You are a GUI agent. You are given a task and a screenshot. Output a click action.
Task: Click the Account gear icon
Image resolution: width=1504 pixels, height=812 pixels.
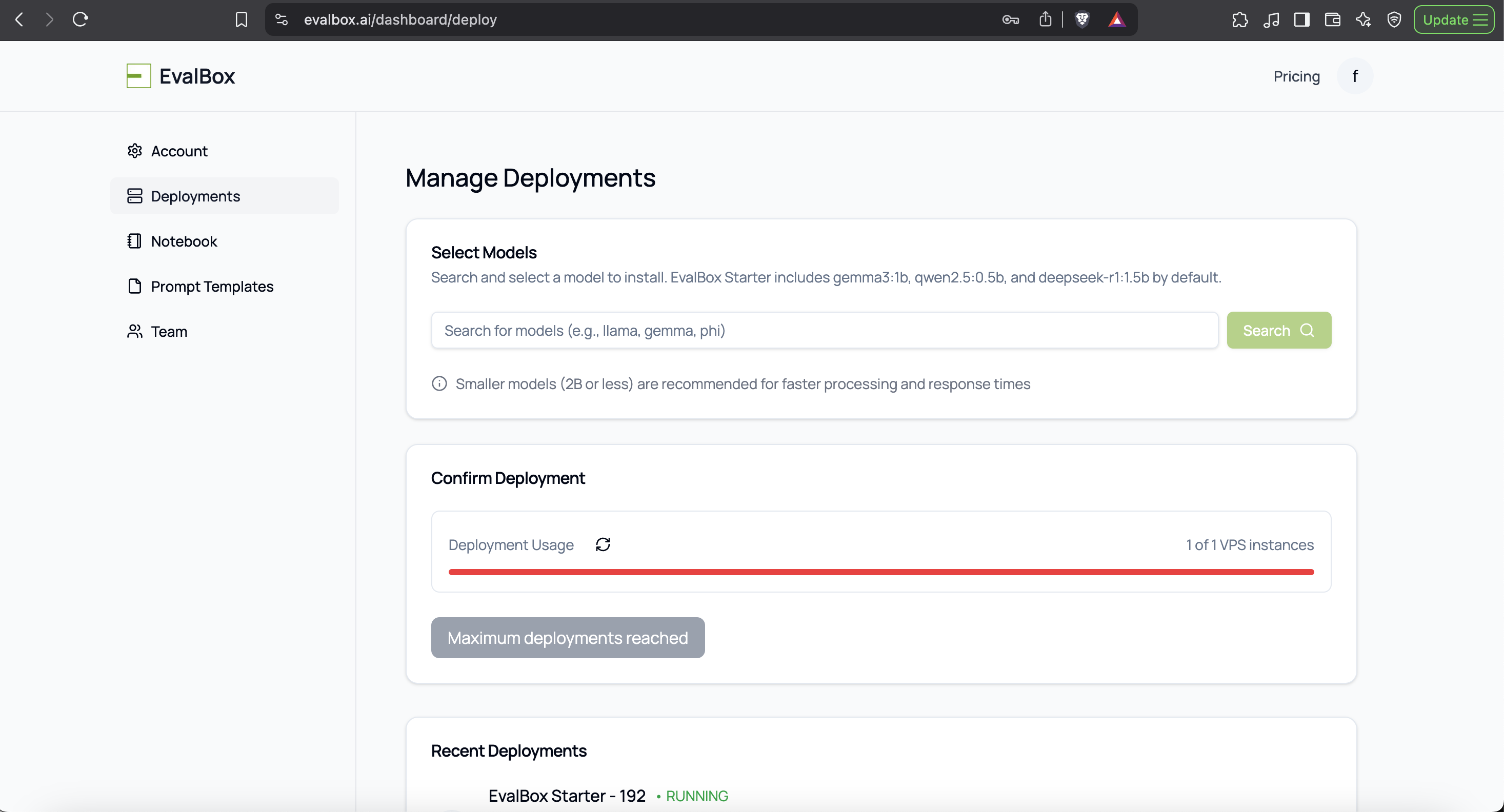[135, 151]
